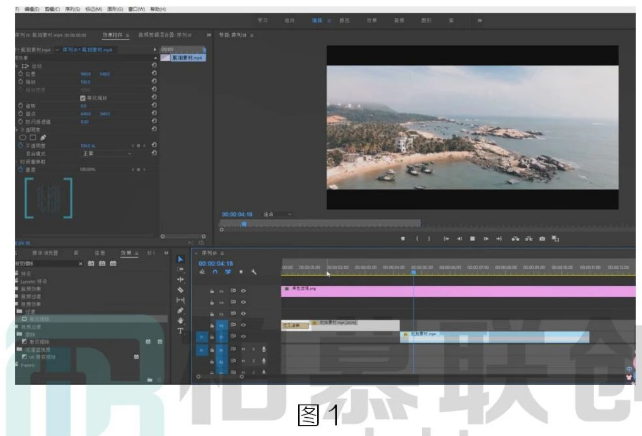Click Mark In bracket button
Image resolution: width=642 pixels, height=436 pixels.
pos(417,239)
